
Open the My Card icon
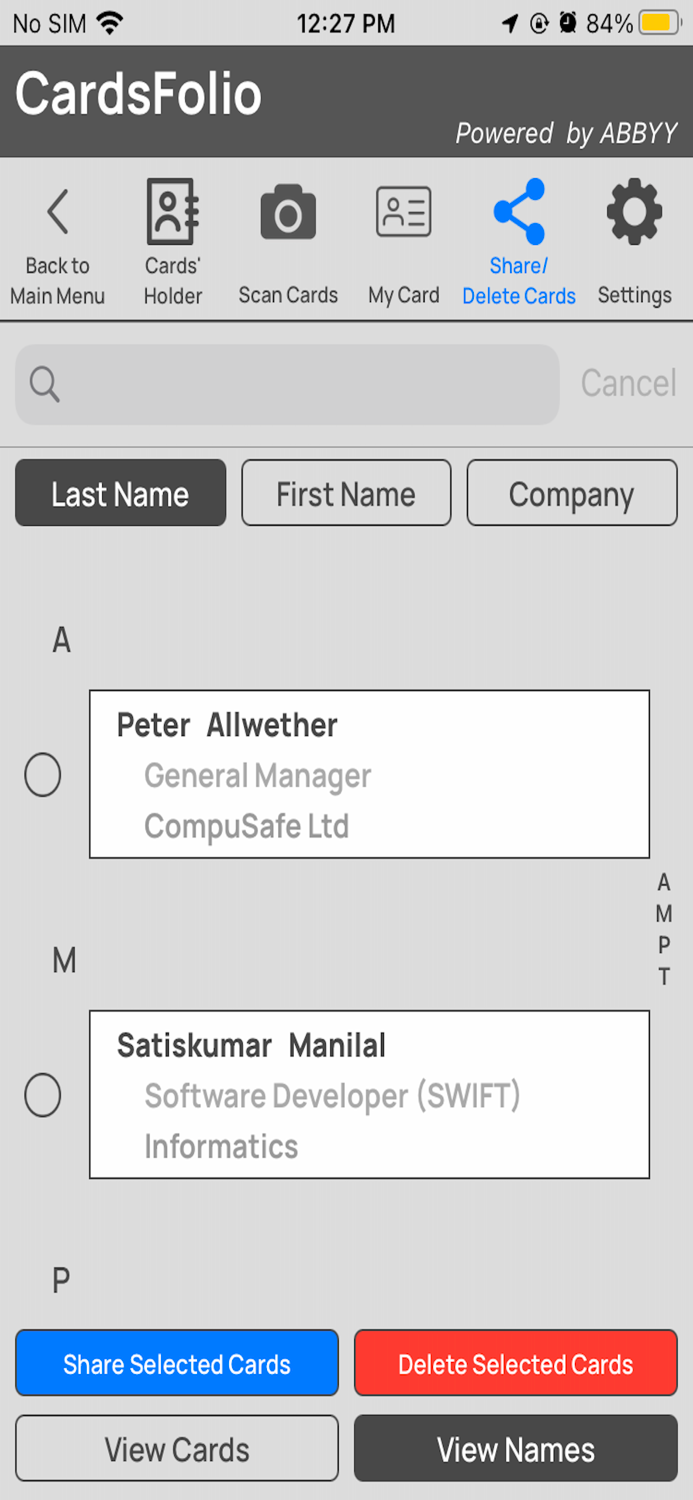[404, 212]
